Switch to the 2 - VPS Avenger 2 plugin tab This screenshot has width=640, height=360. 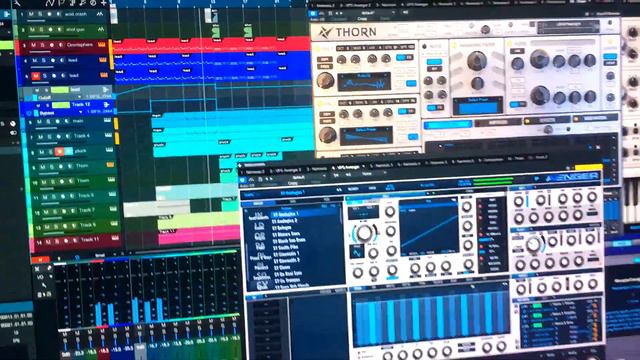[287, 170]
